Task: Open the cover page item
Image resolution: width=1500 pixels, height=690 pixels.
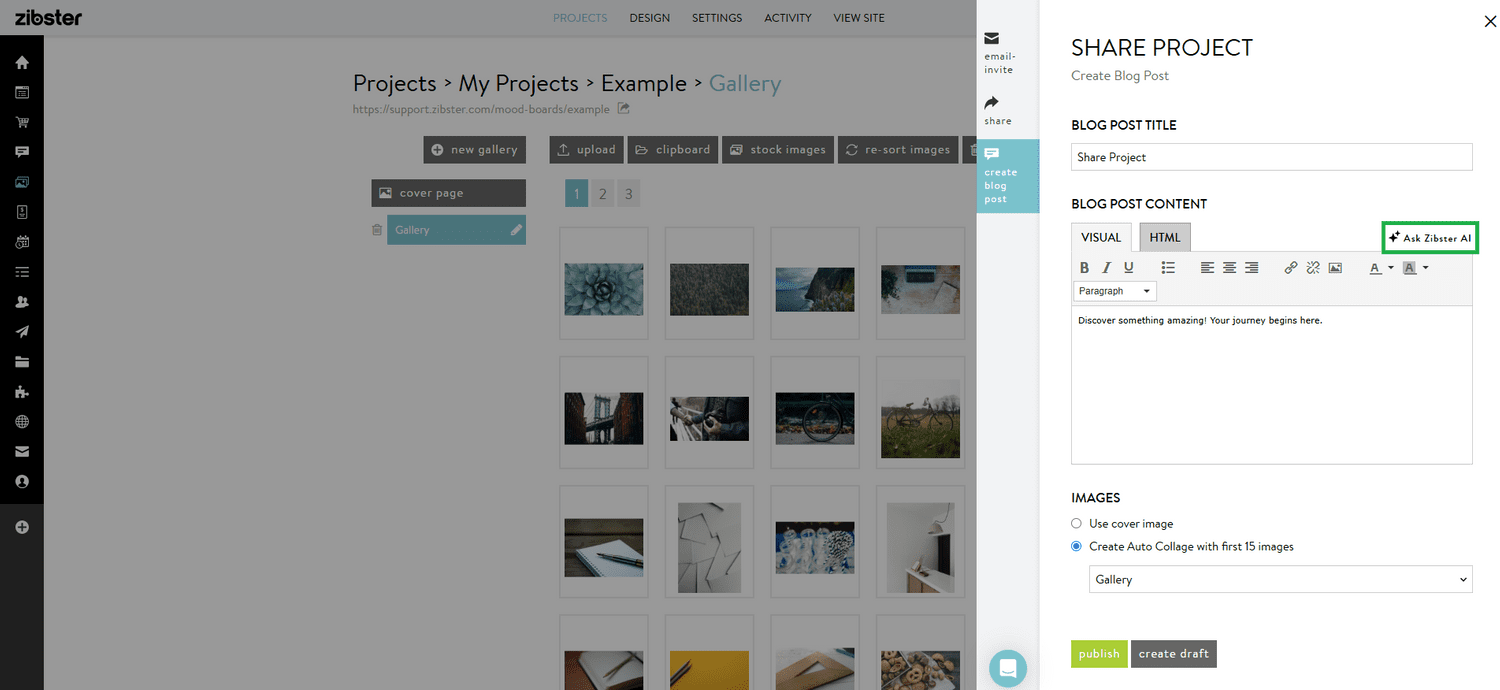Action: pyautogui.click(x=448, y=193)
